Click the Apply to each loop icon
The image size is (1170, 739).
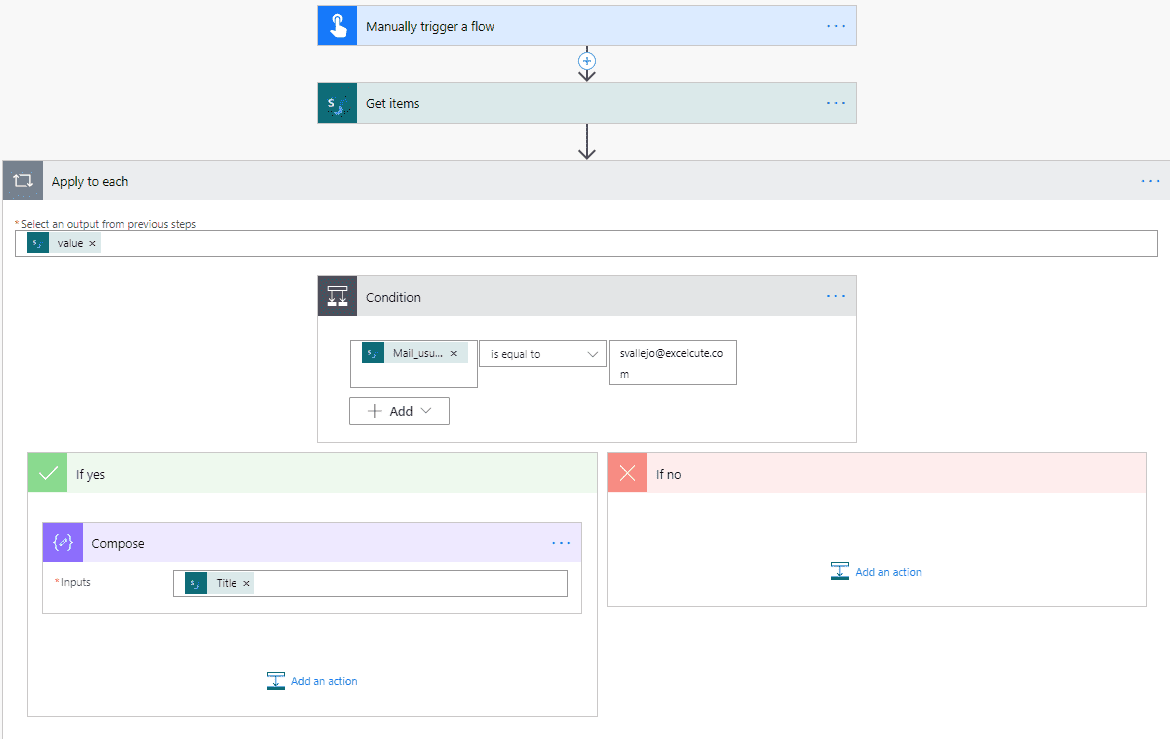[x=21, y=181]
